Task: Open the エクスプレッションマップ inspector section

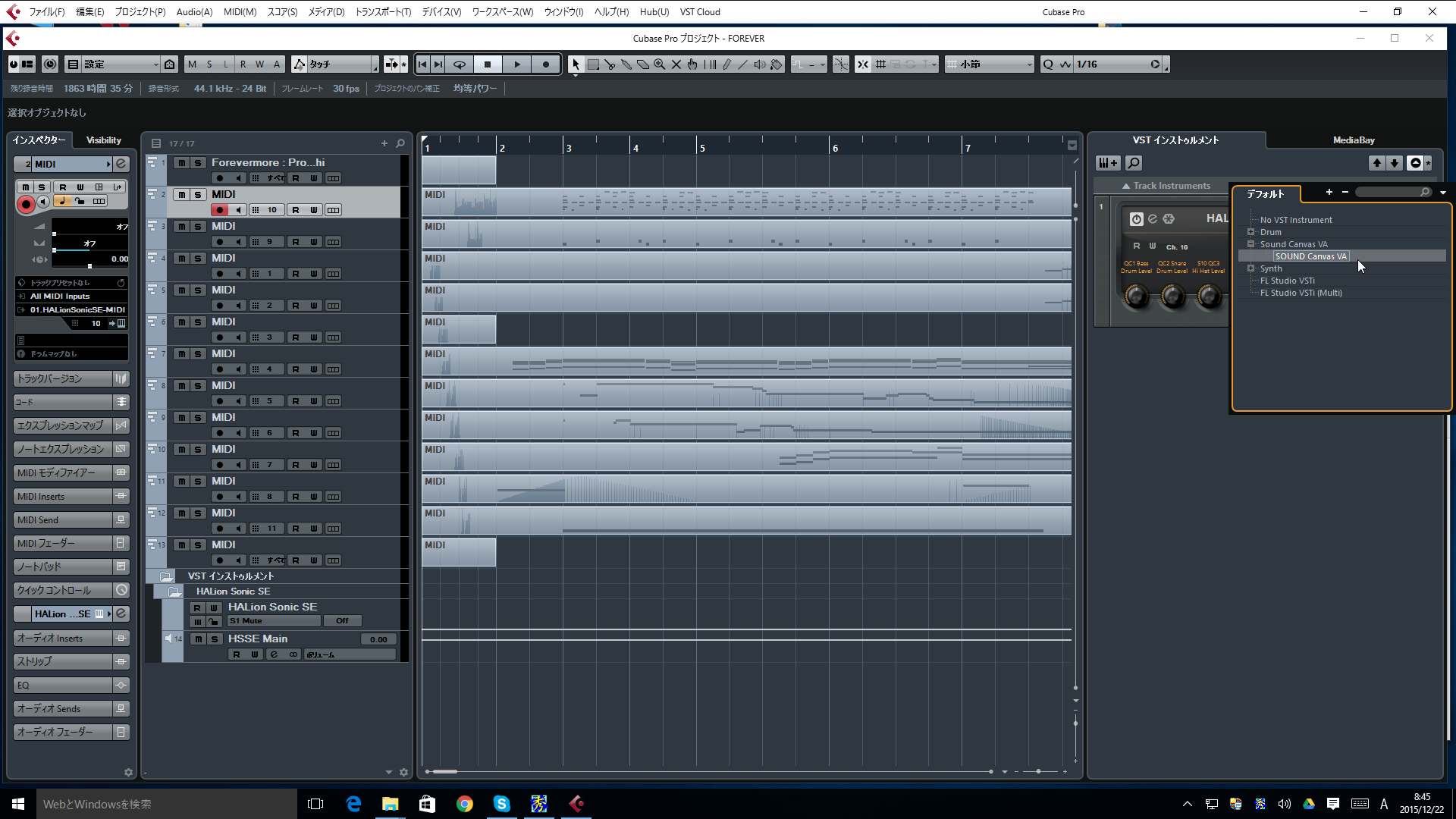Action: pyautogui.click(x=71, y=426)
